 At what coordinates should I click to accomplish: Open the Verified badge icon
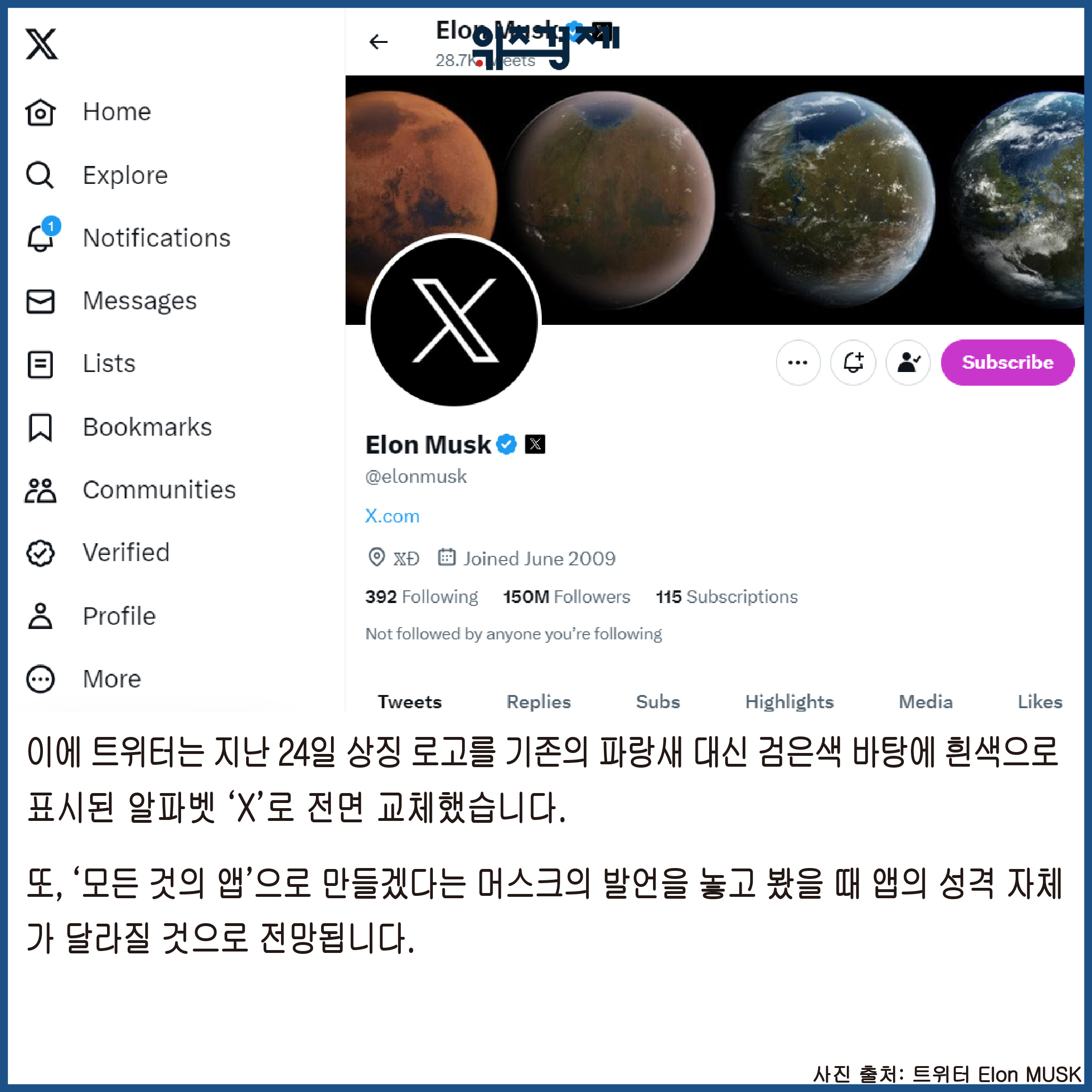pos(40,553)
